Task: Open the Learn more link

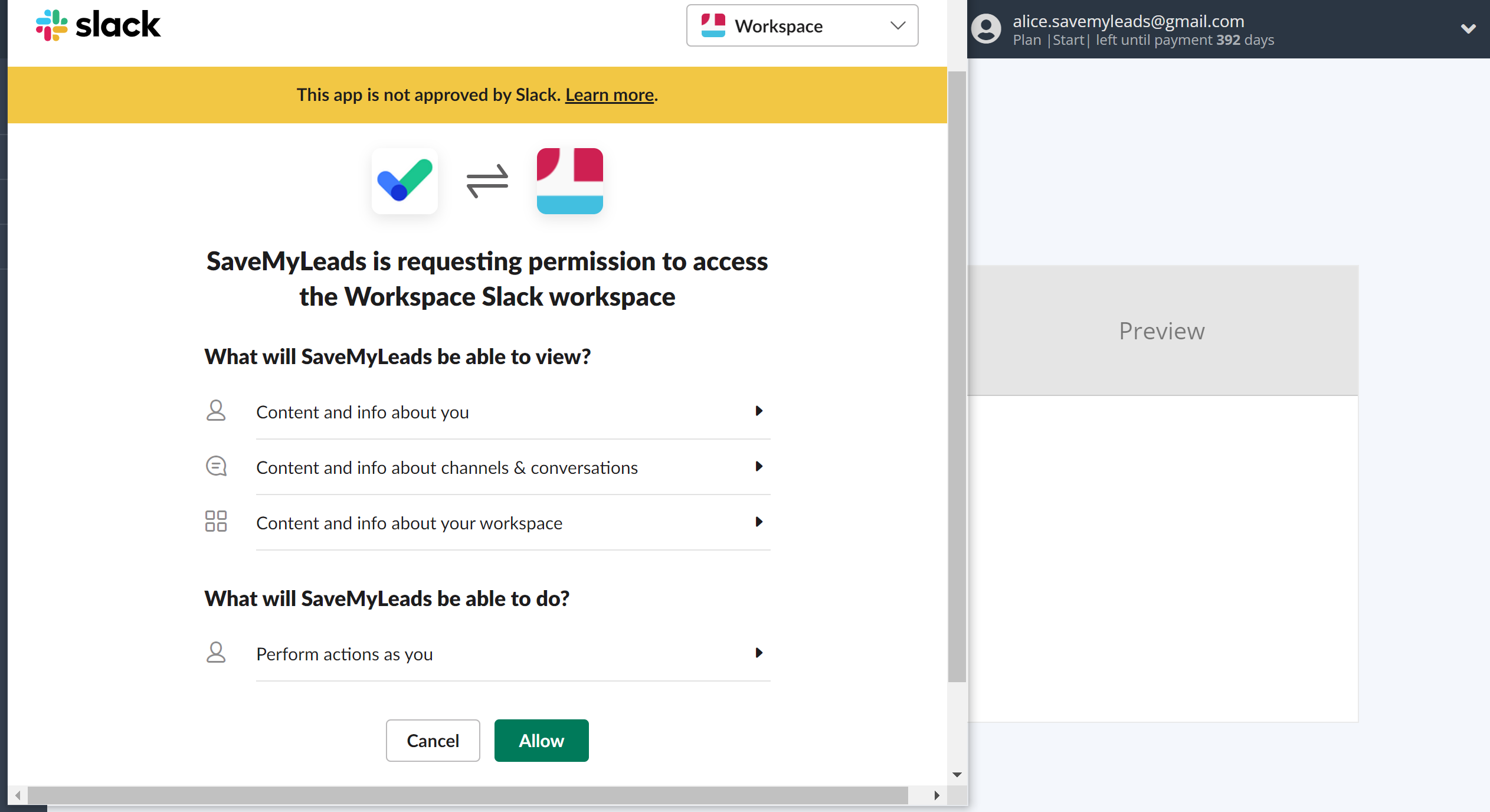Action: point(609,94)
